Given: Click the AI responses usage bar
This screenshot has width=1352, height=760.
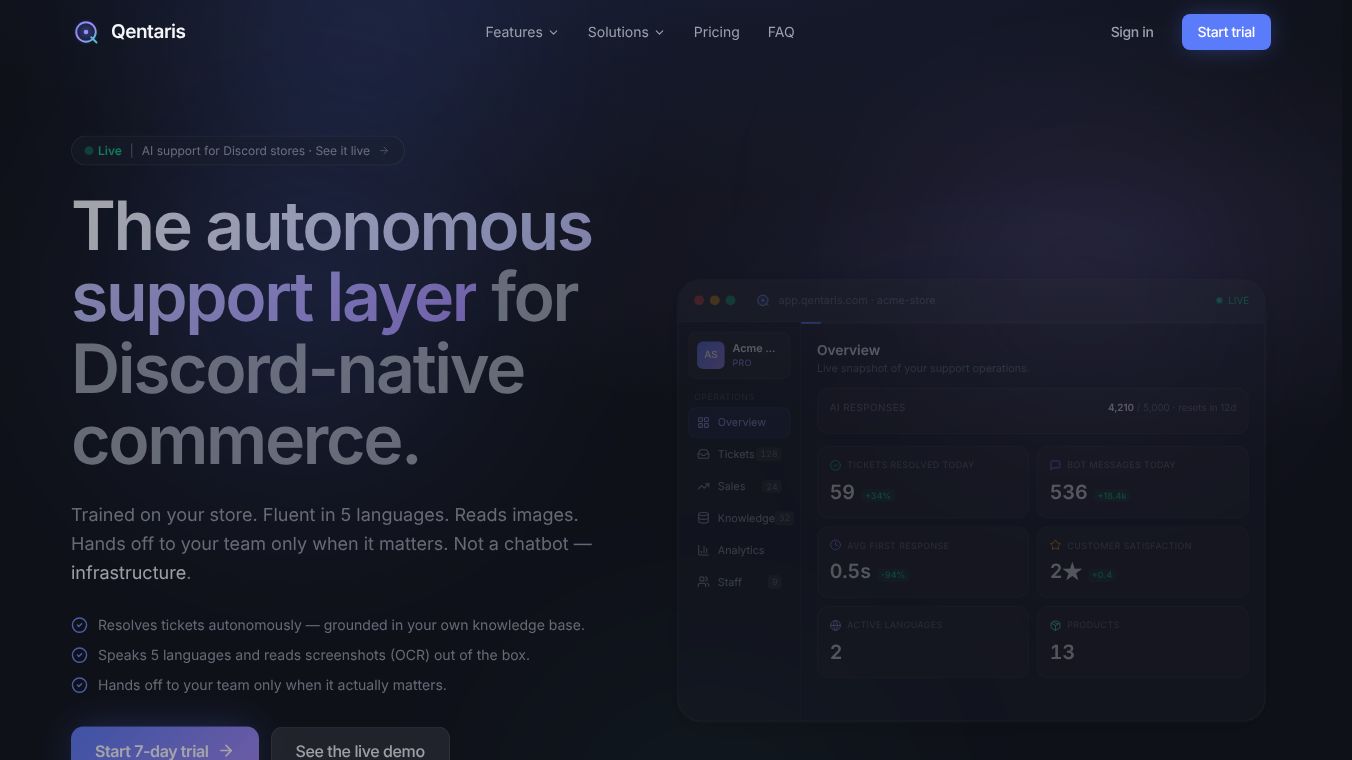Looking at the screenshot, I should [x=1033, y=410].
